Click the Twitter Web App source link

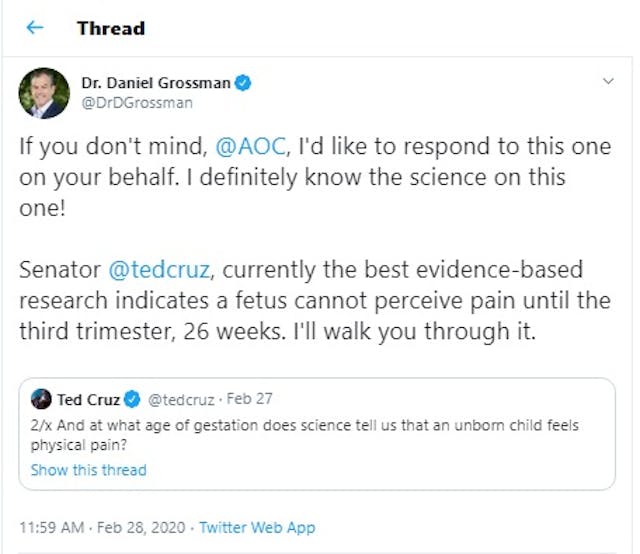coord(257,527)
